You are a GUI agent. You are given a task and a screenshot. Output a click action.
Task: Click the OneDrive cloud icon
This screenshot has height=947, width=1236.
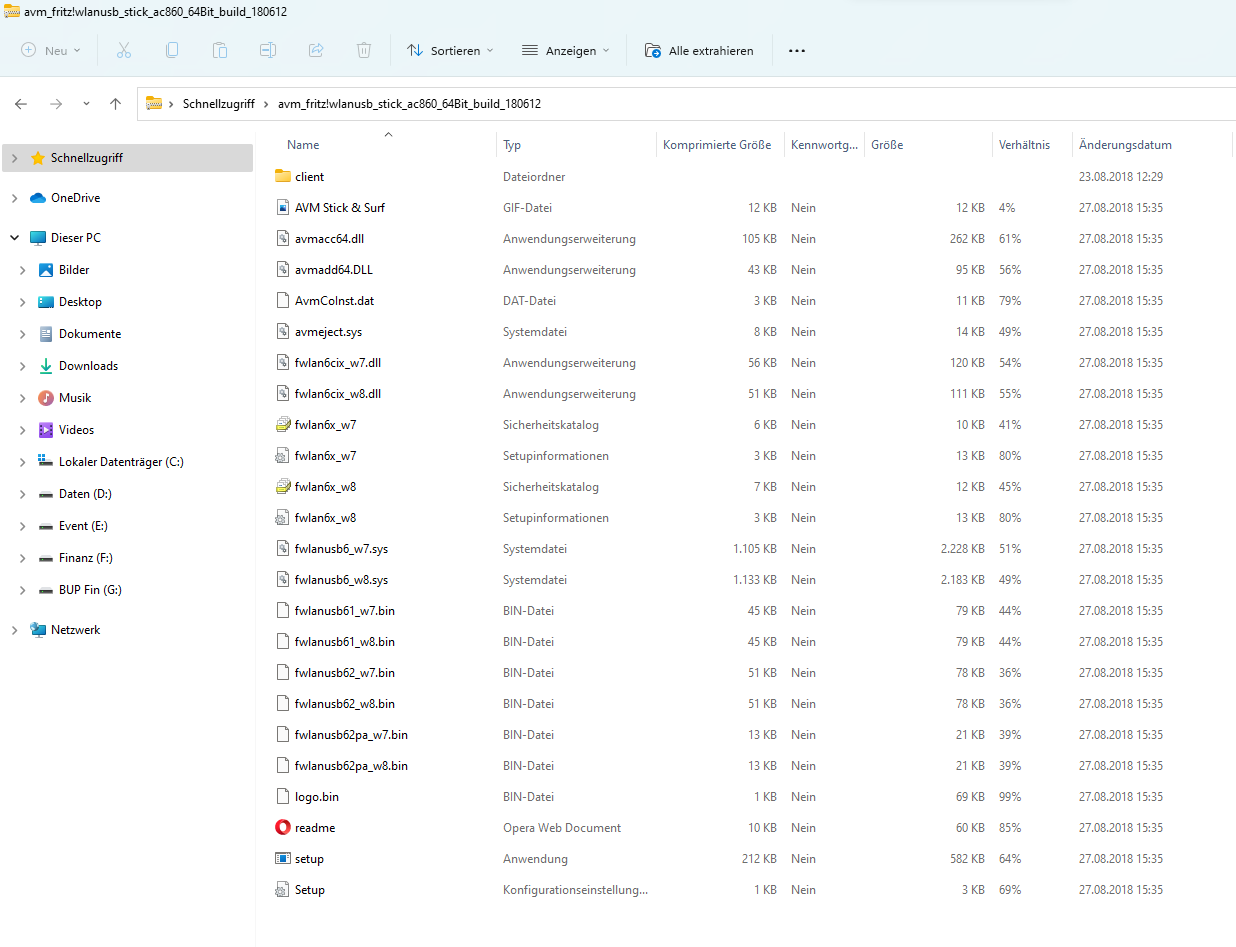(x=38, y=198)
